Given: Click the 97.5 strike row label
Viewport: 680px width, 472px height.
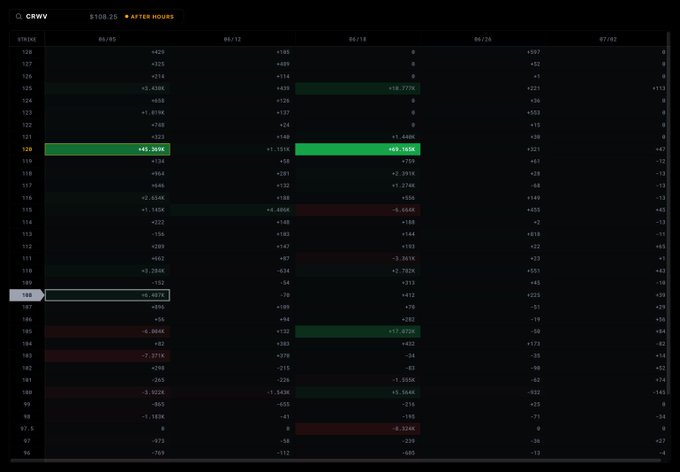Looking at the screenshot, I should [x=27, y=429].
